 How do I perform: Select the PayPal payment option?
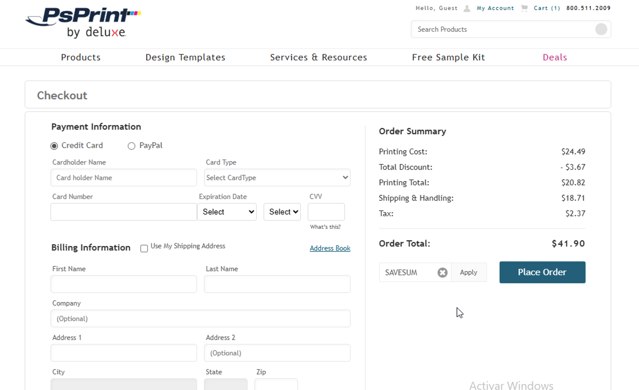(x=131, y=146)
